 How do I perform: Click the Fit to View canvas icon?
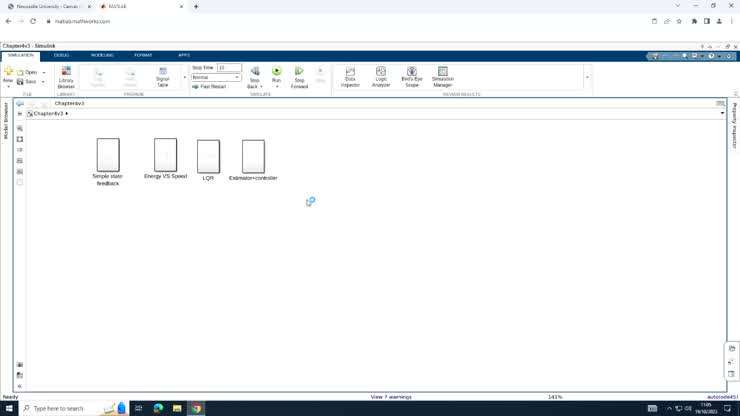click(x=20, y=139)
